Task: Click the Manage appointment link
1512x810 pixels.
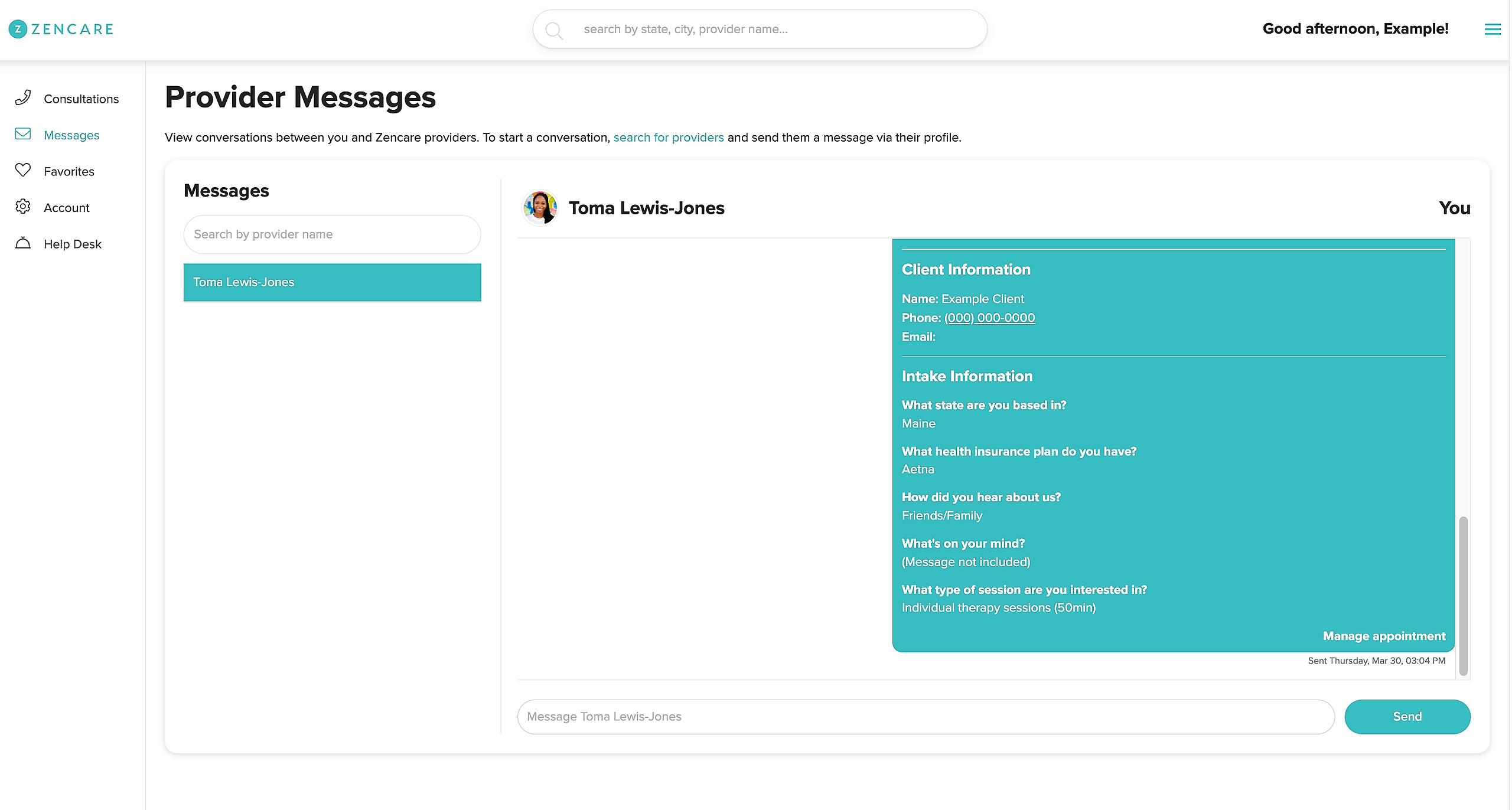Action: pos(1383,636)
